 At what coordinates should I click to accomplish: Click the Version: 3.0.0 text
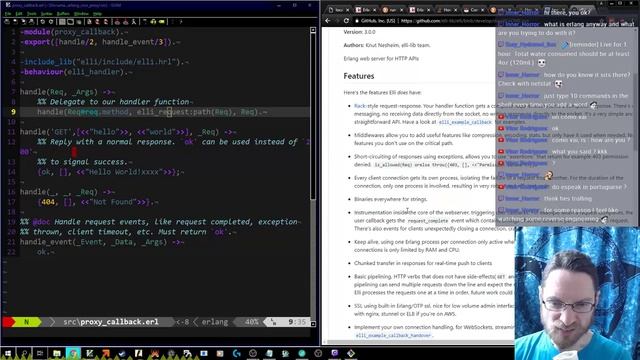coord(359,32)
